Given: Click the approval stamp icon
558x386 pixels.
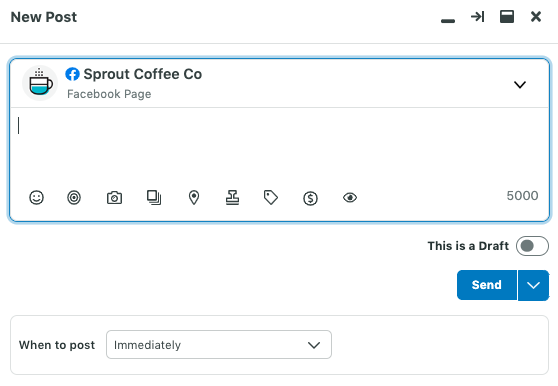Looking at the screenshot, I should [232, 197].
